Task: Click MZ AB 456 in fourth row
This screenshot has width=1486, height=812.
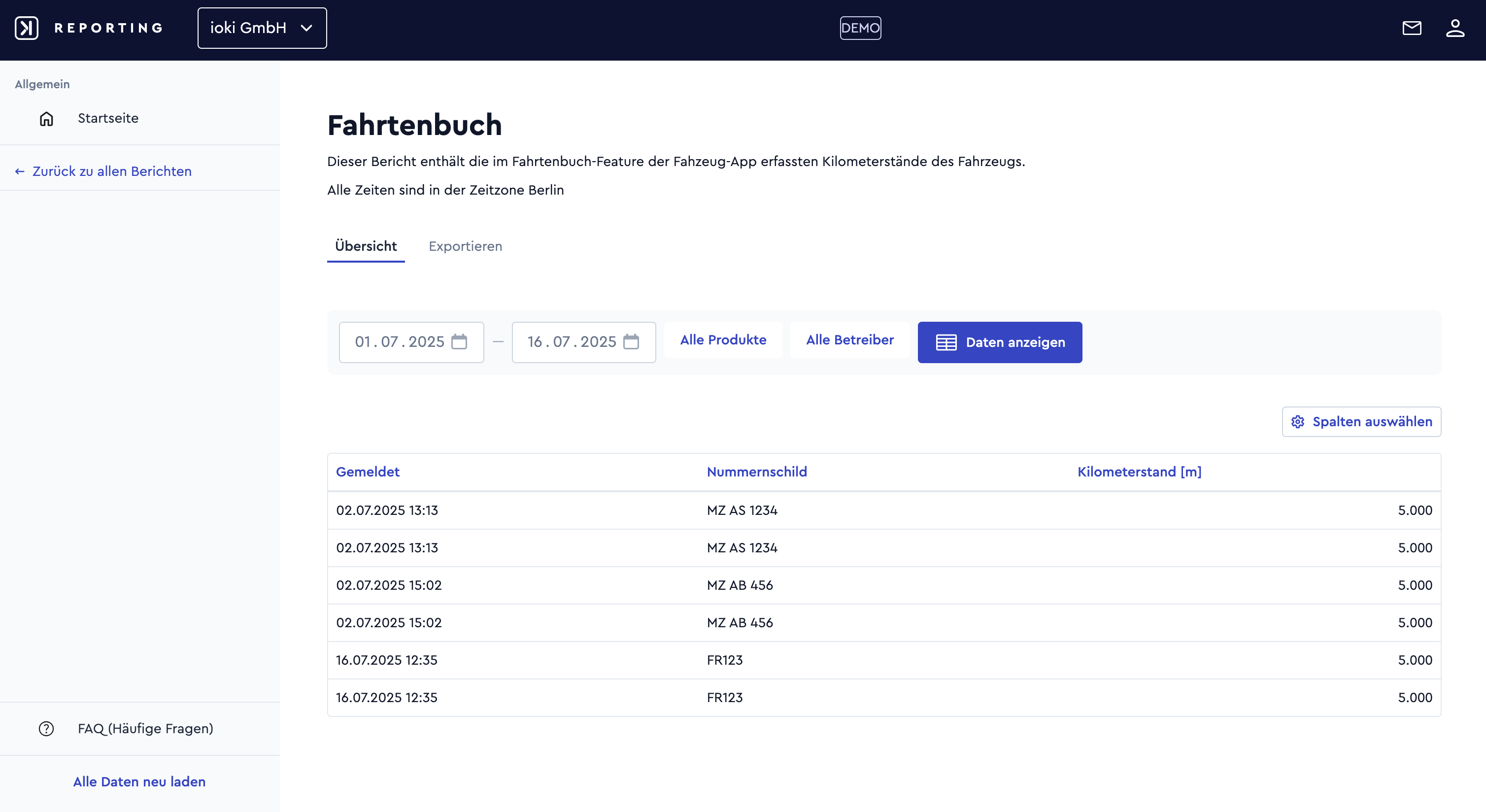Action: (740, 623)
